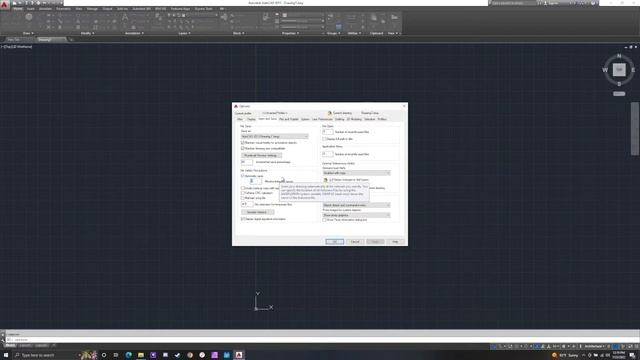Click OK in the Options dialog
This screenshot has width=640, height=360.
coord(334,242)
